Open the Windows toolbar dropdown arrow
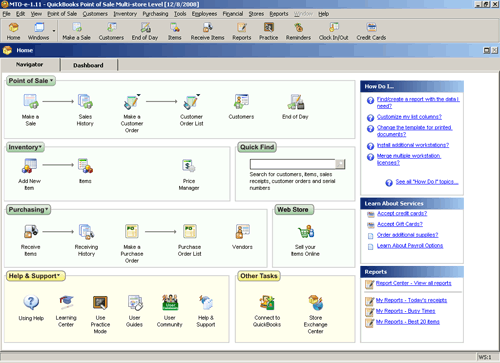 click(54, 31)
